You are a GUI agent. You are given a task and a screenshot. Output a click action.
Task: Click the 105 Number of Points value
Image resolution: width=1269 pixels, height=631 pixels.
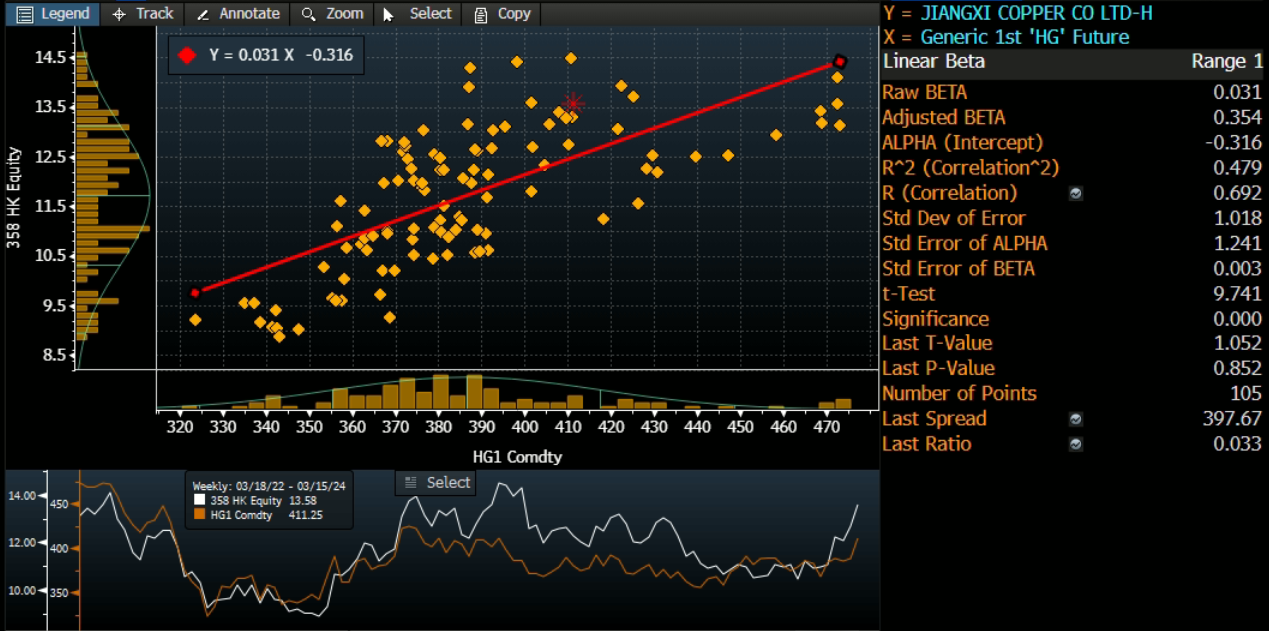(x=1246, y=393)
